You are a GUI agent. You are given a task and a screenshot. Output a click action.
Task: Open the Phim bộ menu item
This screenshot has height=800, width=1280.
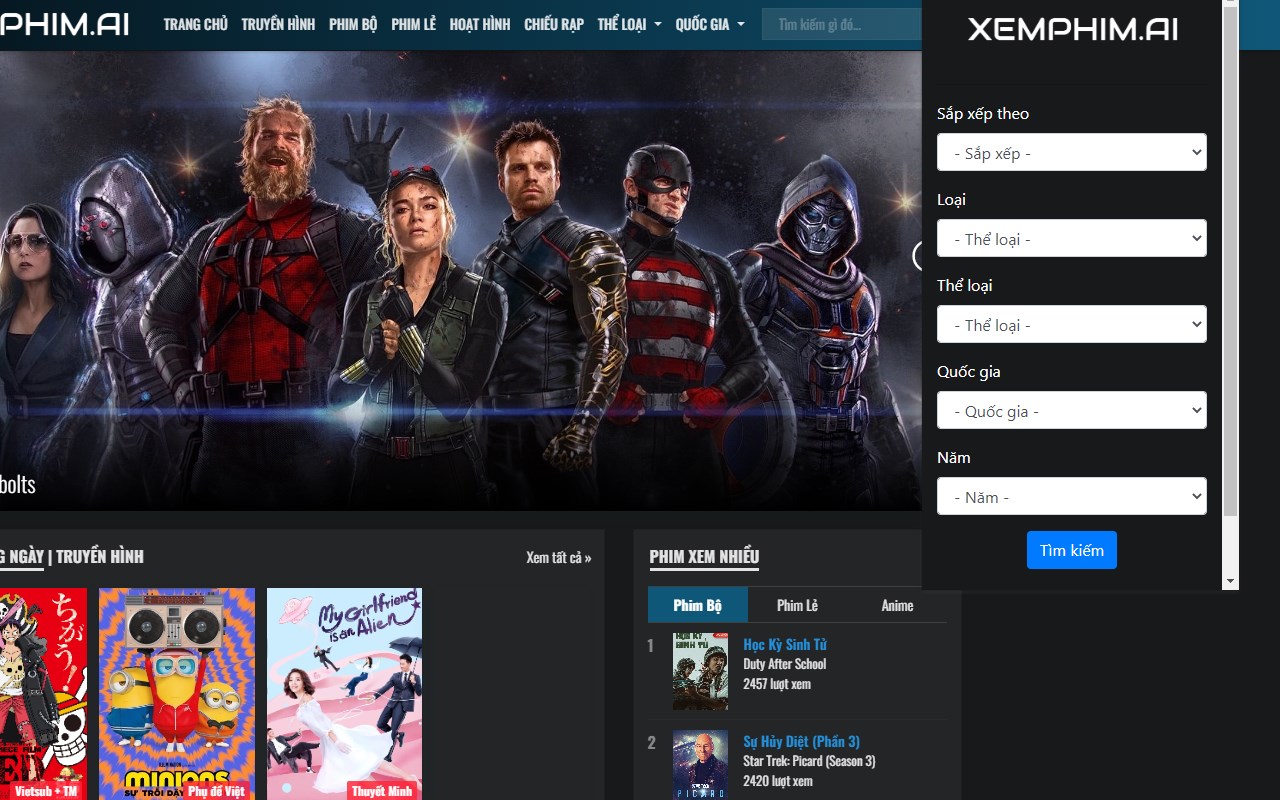coord(353,24)
